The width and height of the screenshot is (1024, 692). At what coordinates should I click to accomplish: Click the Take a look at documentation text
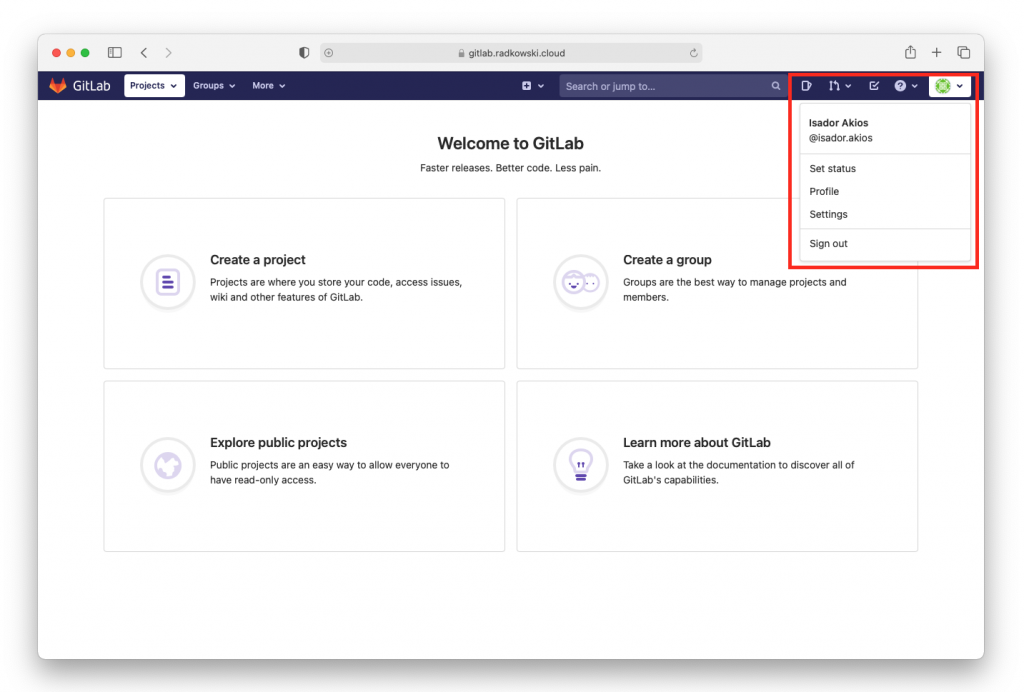(739, 473)
